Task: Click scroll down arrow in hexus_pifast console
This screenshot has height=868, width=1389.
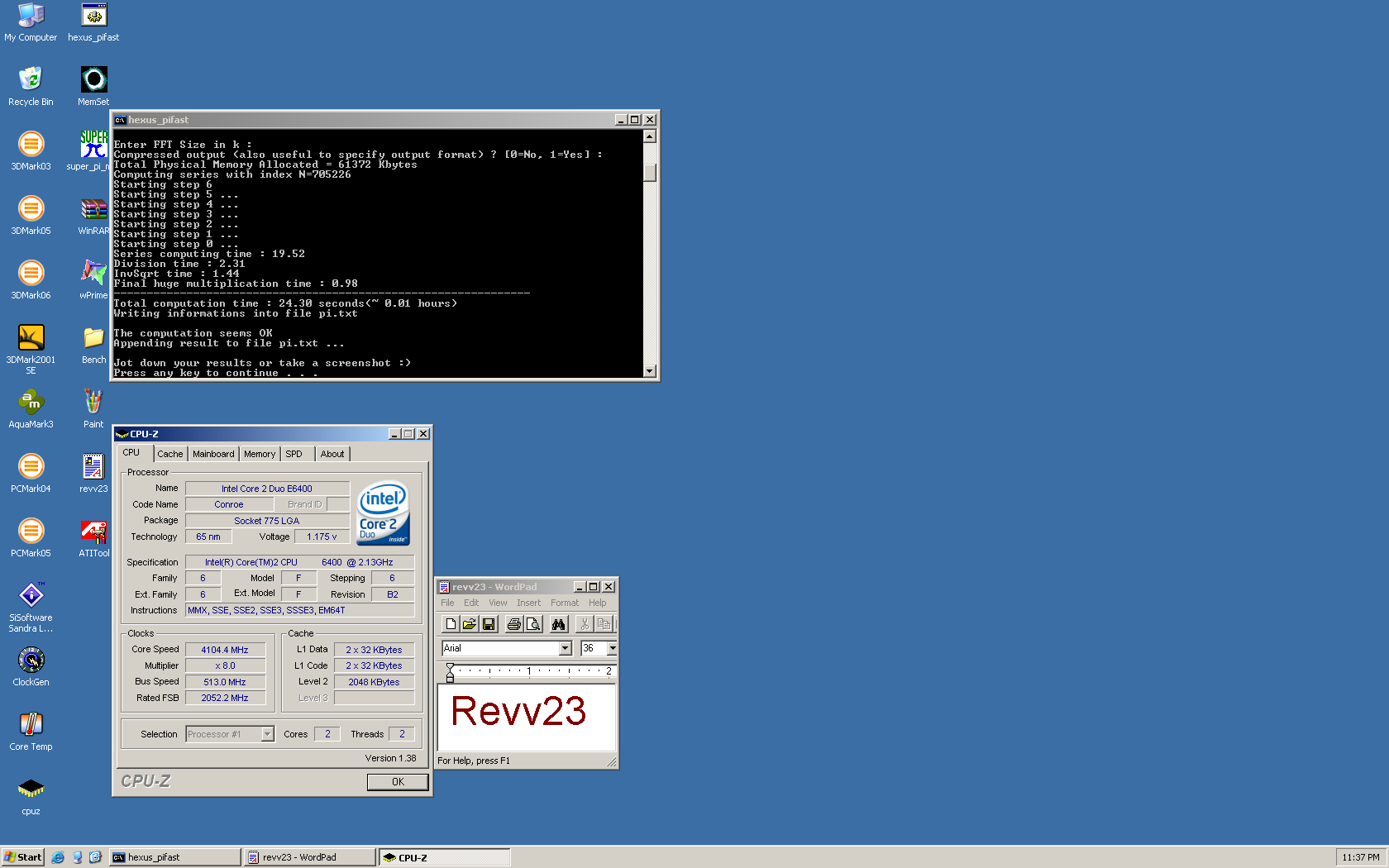Action: (650, 371)
